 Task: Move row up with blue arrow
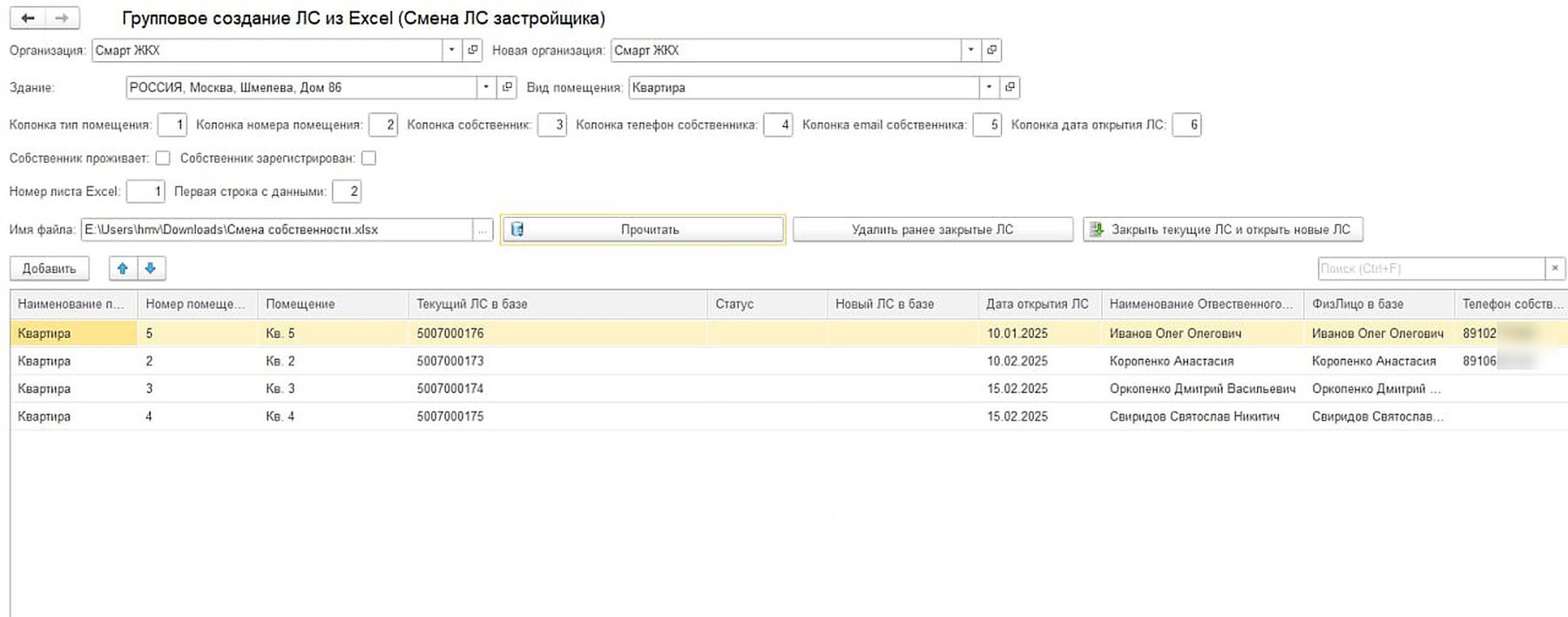click(123, 268)
